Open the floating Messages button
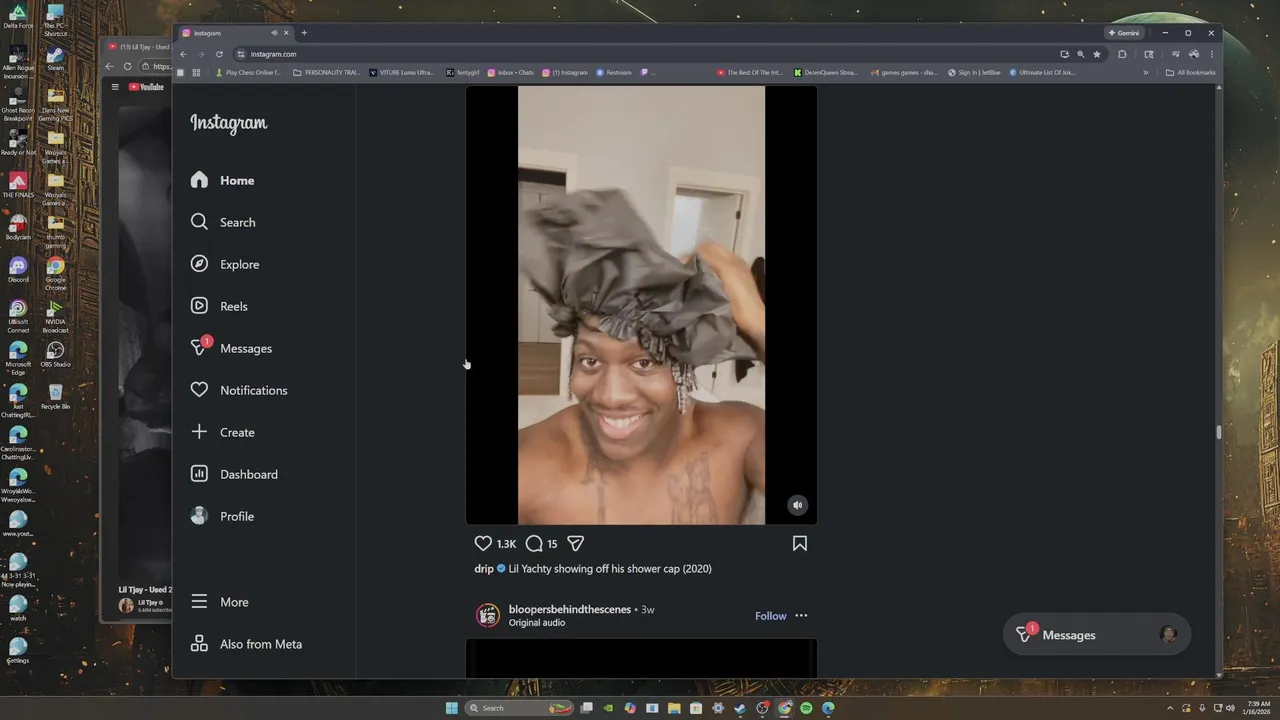The image size is (1280, 720). pos(1097,635)
